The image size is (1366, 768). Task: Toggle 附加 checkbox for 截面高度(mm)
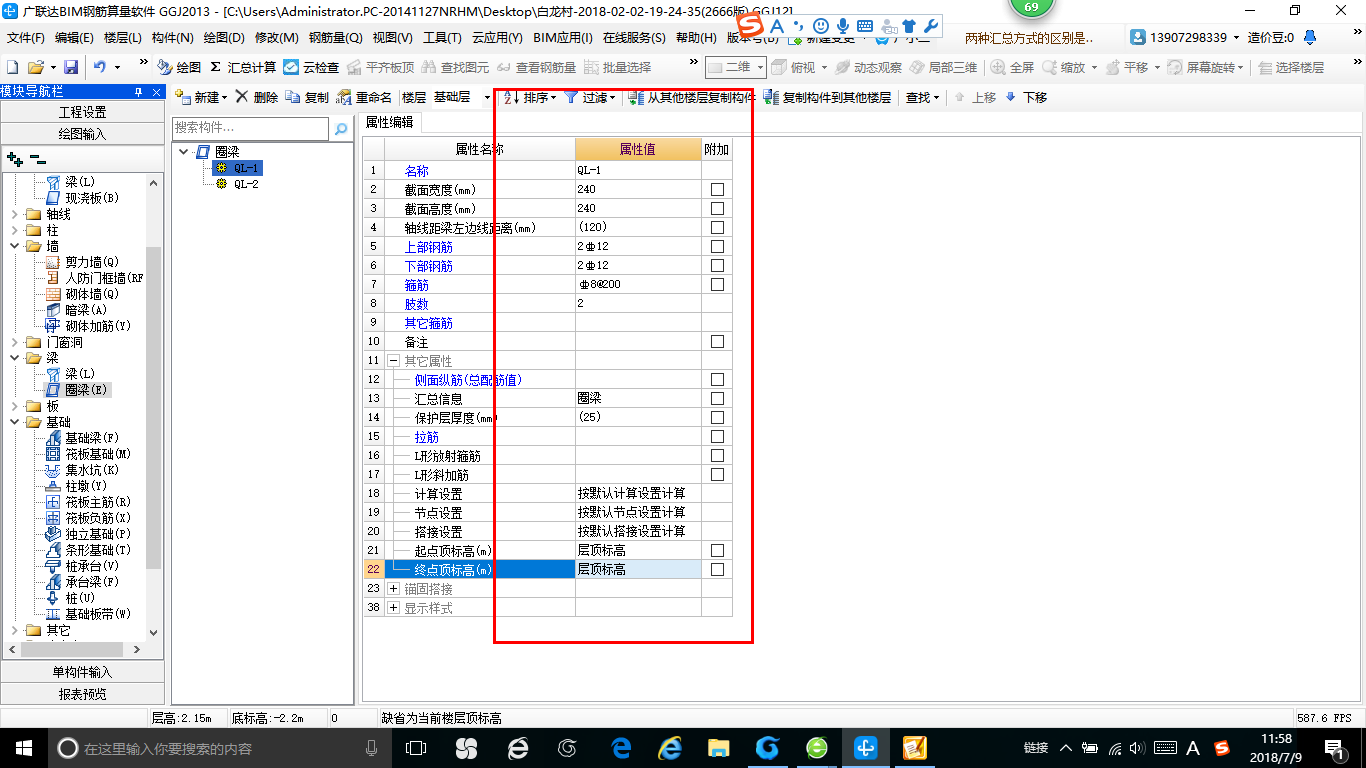[x=717, y=209]
